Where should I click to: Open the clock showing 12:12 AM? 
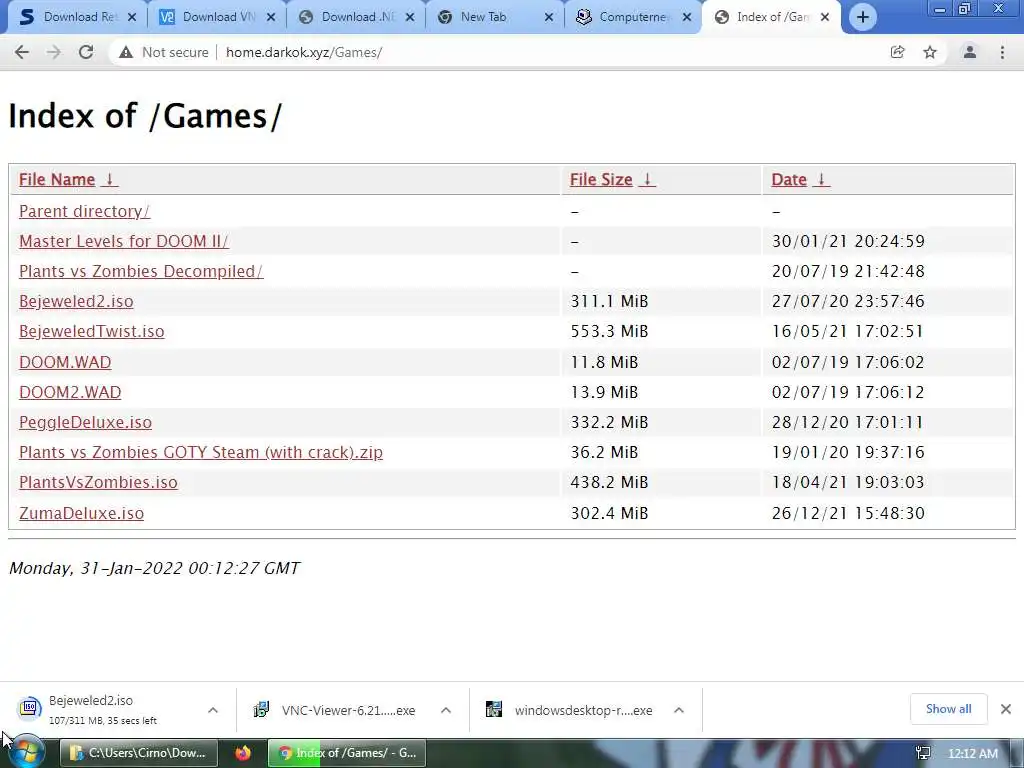point(973,754)
